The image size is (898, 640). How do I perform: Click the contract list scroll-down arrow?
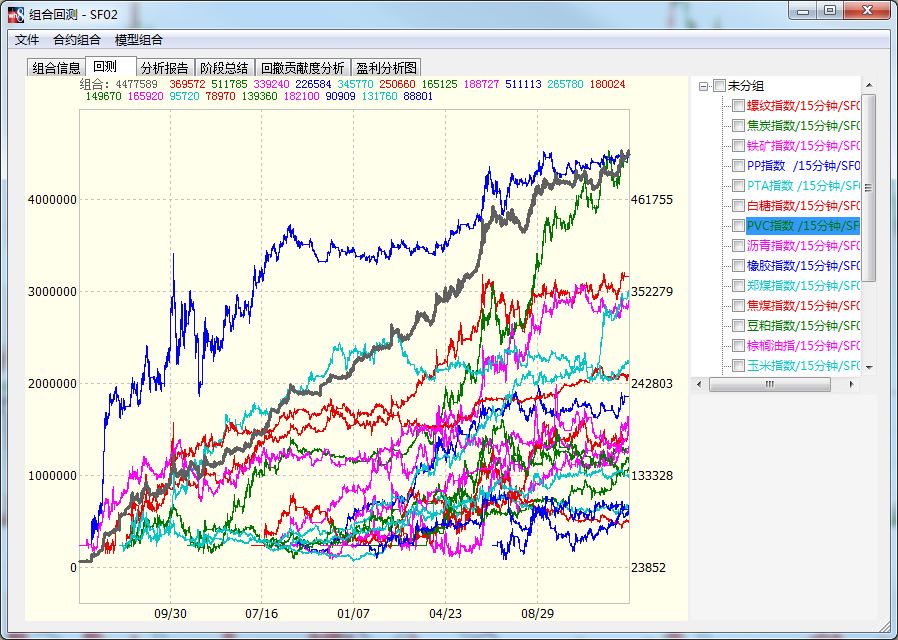868,367
